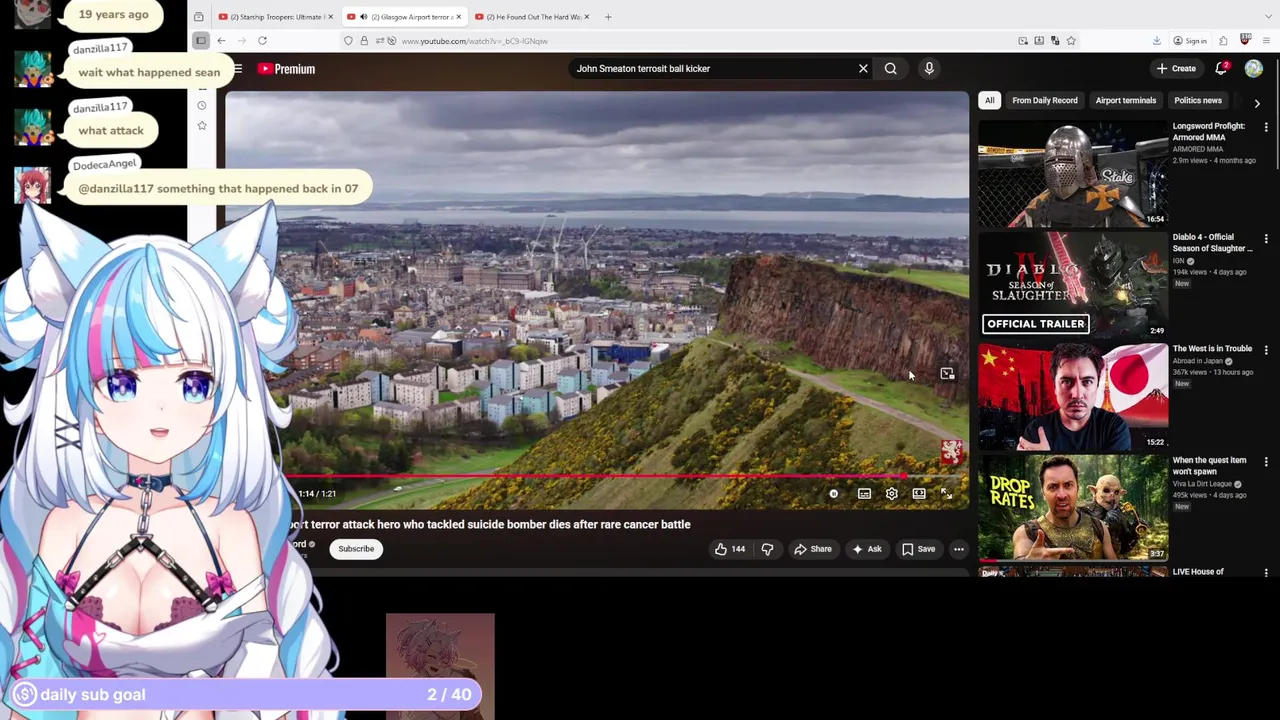
Task: Open browser sidebar history clock icon
Action: (x=202, y=106)
